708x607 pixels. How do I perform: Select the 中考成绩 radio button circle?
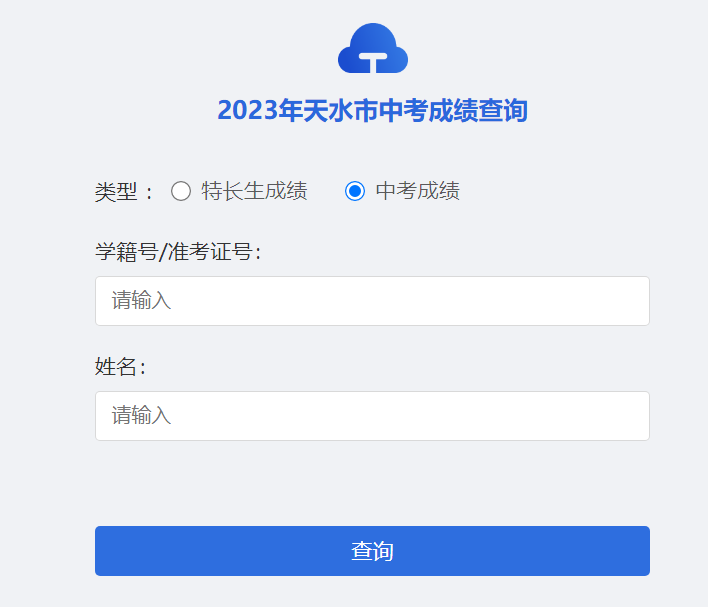click(x=355, y=191)
